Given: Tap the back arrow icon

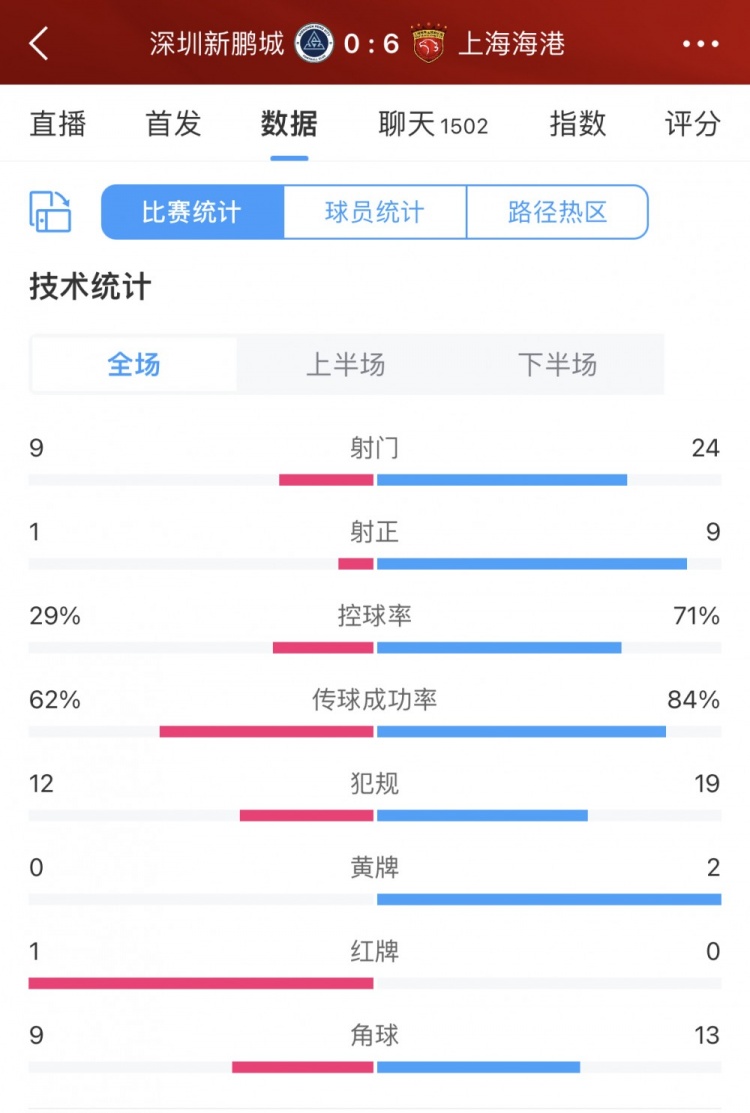Looking at the screenshot, I should click(x=39, y=44).
